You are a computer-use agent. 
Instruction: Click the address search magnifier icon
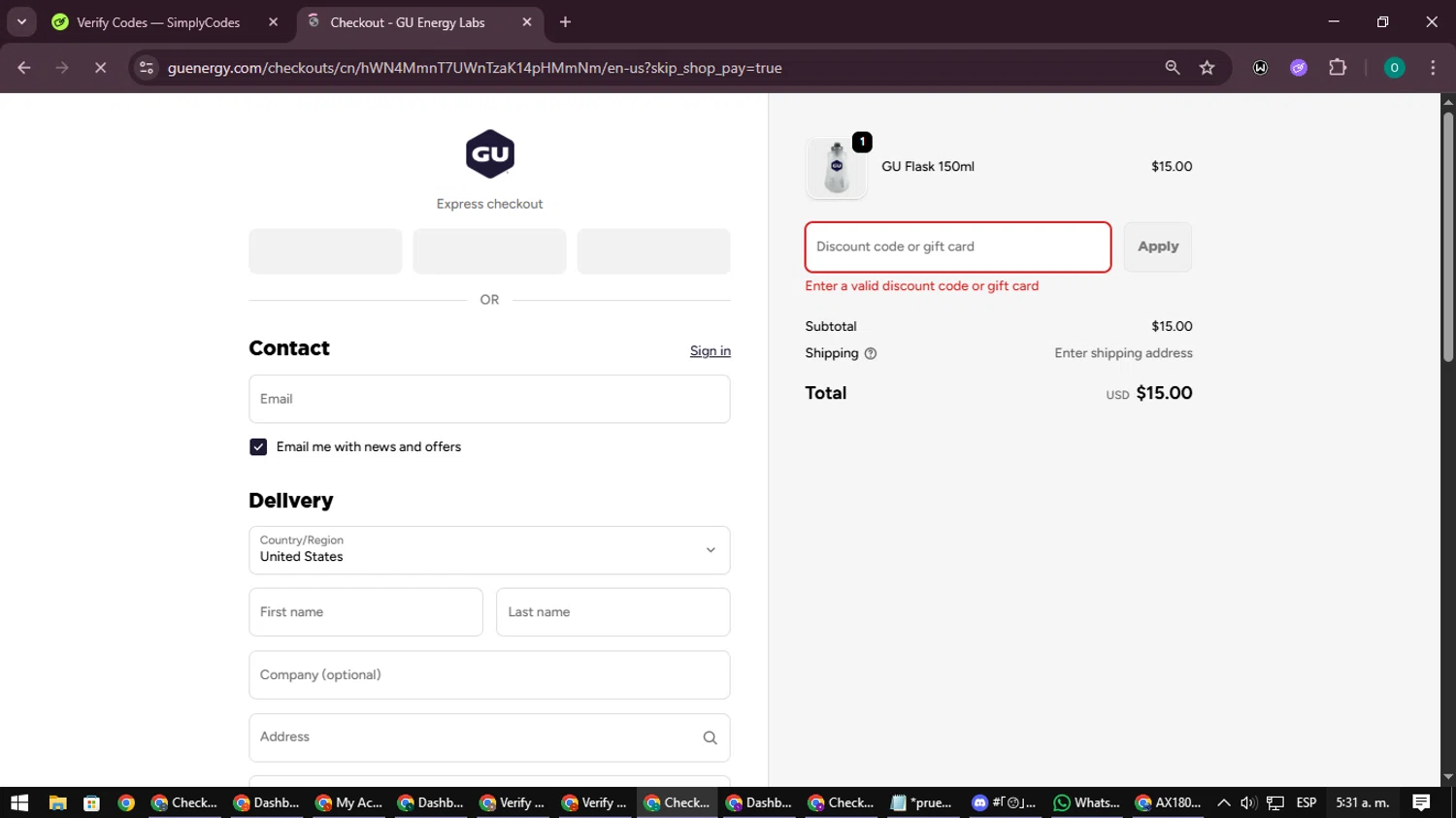710,737
